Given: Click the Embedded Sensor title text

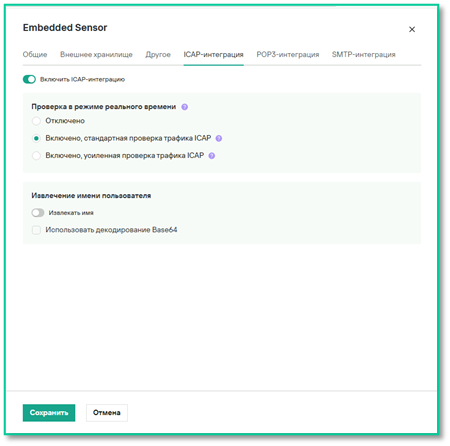Looking at the screenshot, I should coord(65,28).
